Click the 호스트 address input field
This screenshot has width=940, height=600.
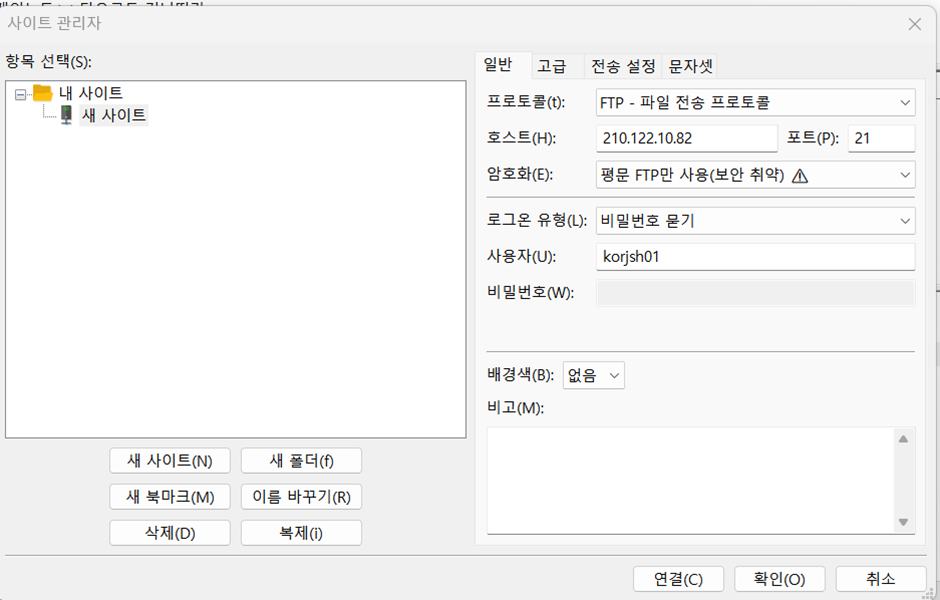click(x=686, y=138)
